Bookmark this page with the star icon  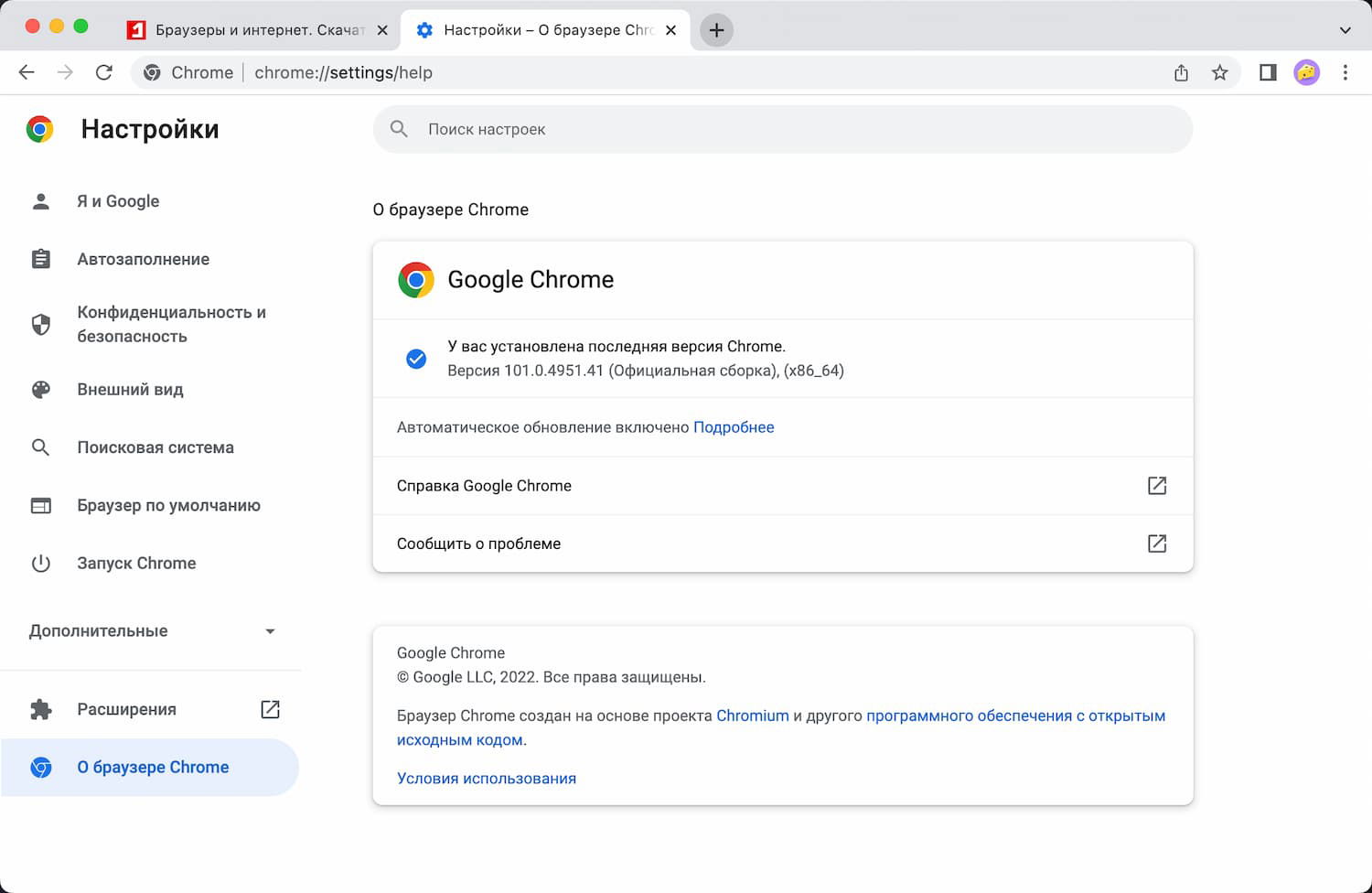[1219, 72]
